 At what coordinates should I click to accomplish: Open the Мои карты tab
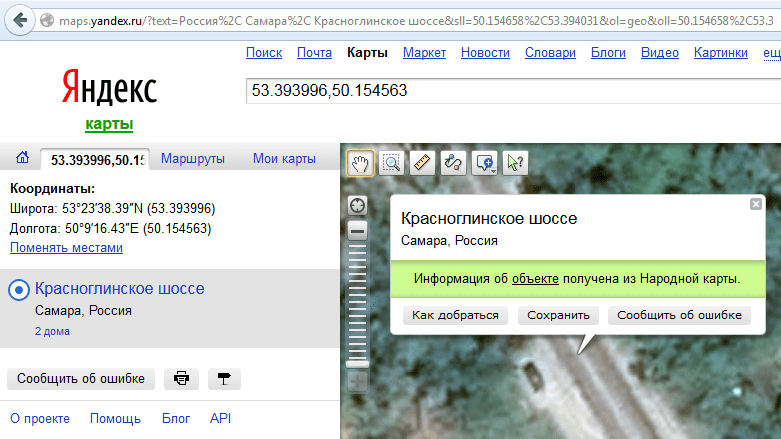tap(284, 158)
